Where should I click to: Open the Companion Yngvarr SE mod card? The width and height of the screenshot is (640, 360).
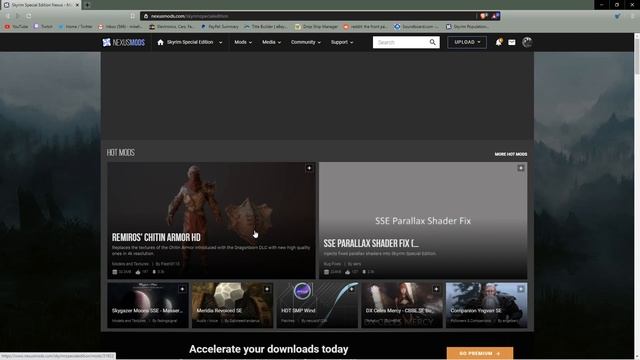tap(487, 305)
